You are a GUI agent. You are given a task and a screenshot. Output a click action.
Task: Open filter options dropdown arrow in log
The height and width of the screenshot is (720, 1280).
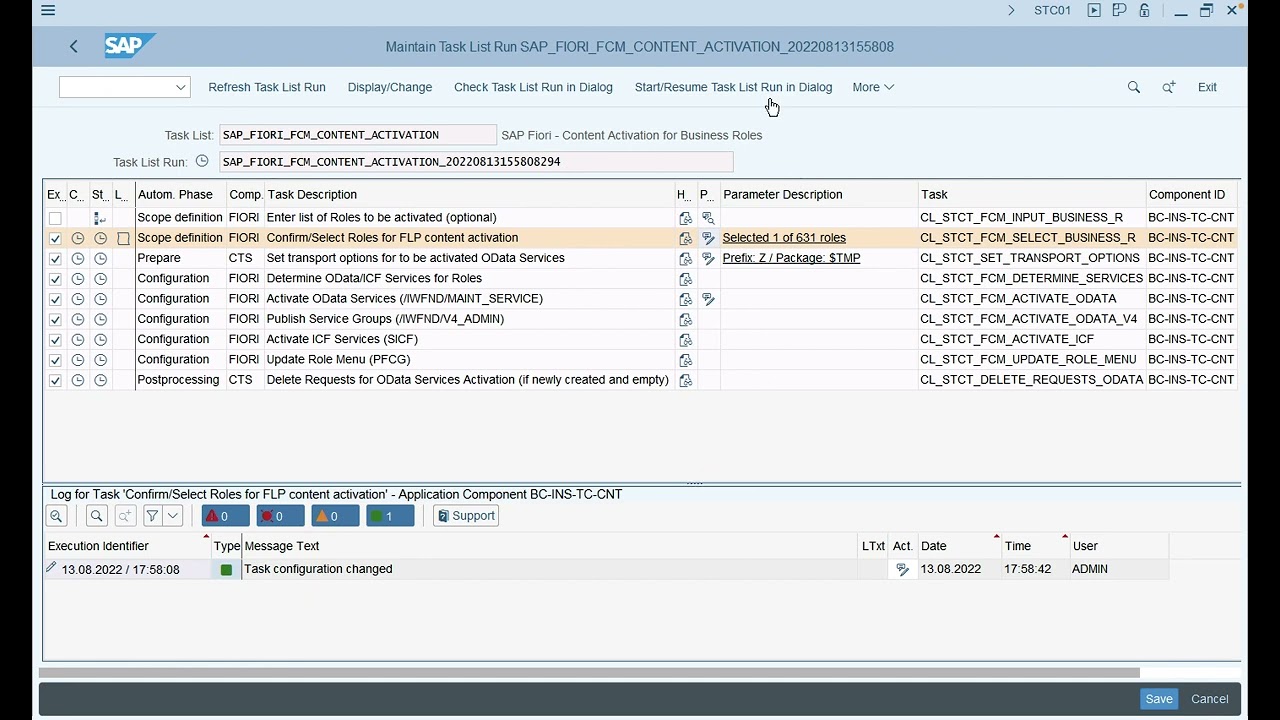pyautogui.click(x=173, y=516)
